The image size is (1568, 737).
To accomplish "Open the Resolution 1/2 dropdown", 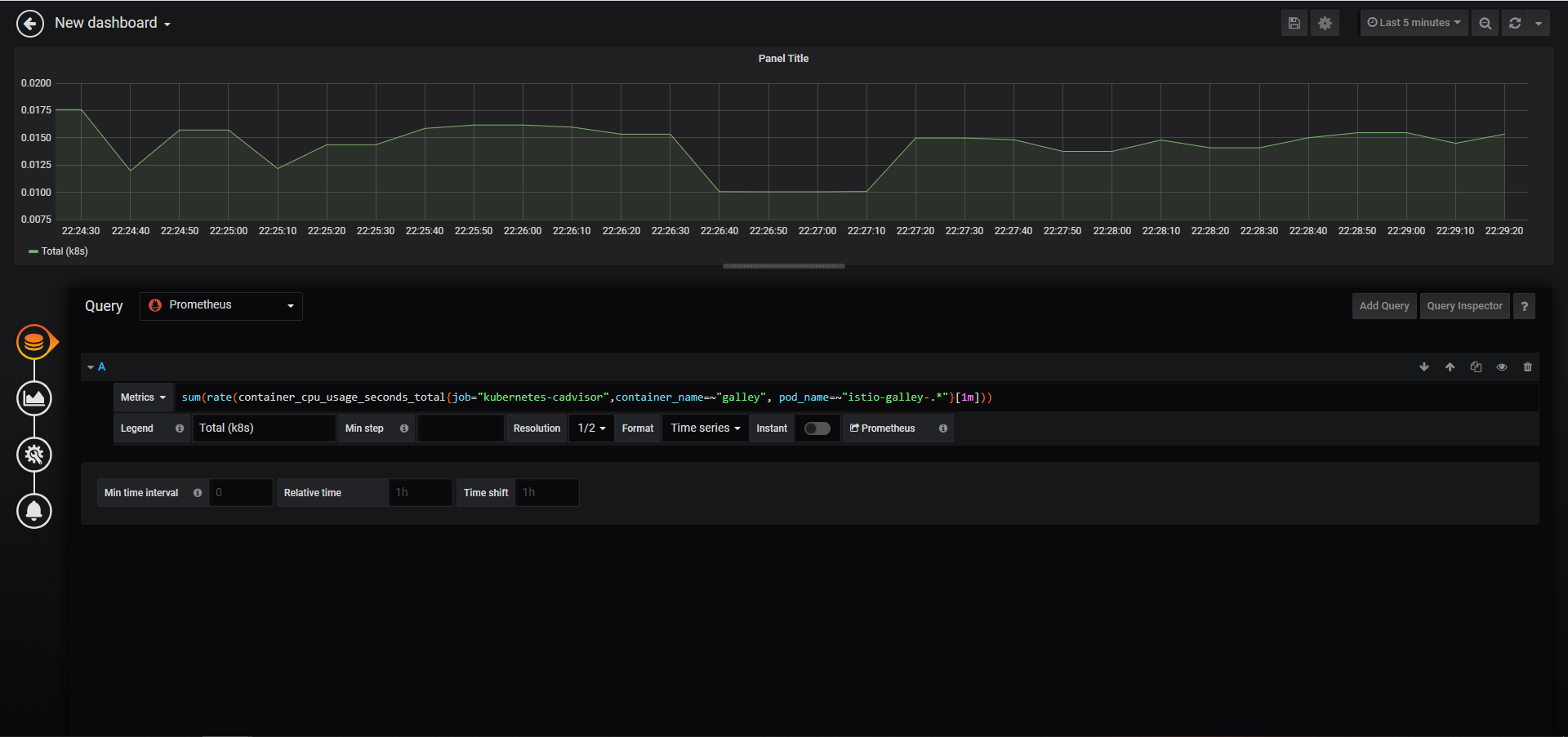I will click(591, 428).
